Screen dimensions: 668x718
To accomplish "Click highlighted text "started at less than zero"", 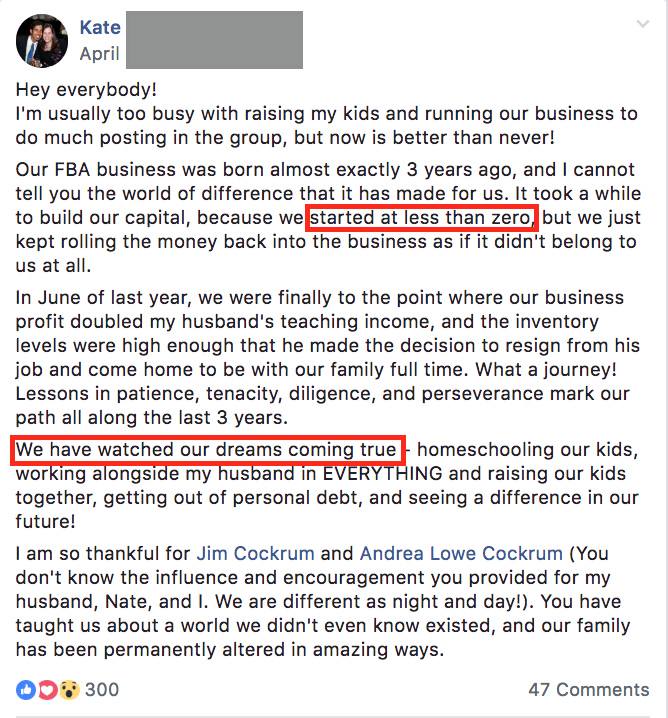I will (x=424, y=217).
